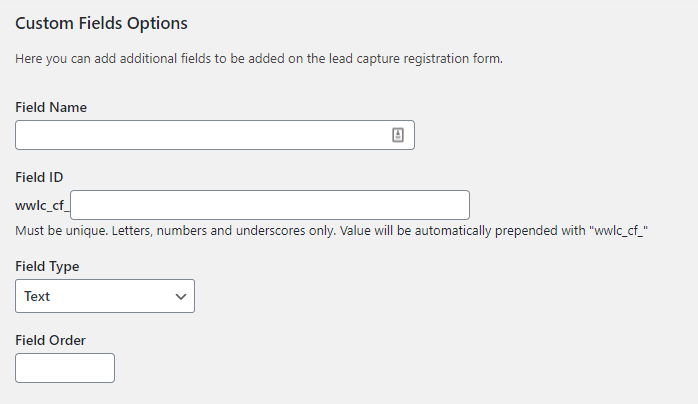
Task: Select the "Text" value in Field Type
Action: (x=37, y=296)
